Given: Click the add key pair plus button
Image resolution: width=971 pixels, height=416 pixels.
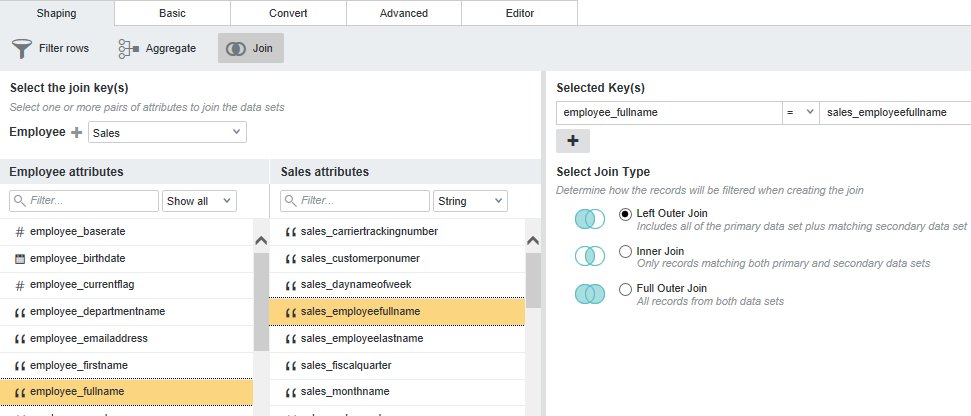Looking at the screenshot, I should tap(575, 141).
